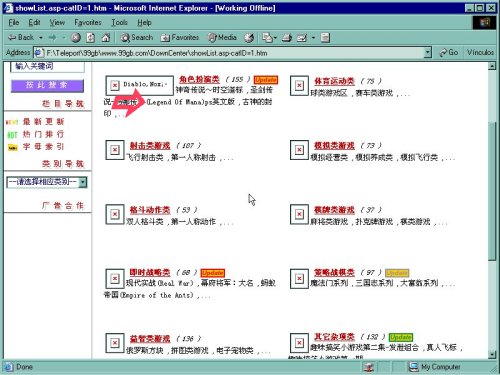Open the Tools menu
500x375 pixels.
pos(119,22)
